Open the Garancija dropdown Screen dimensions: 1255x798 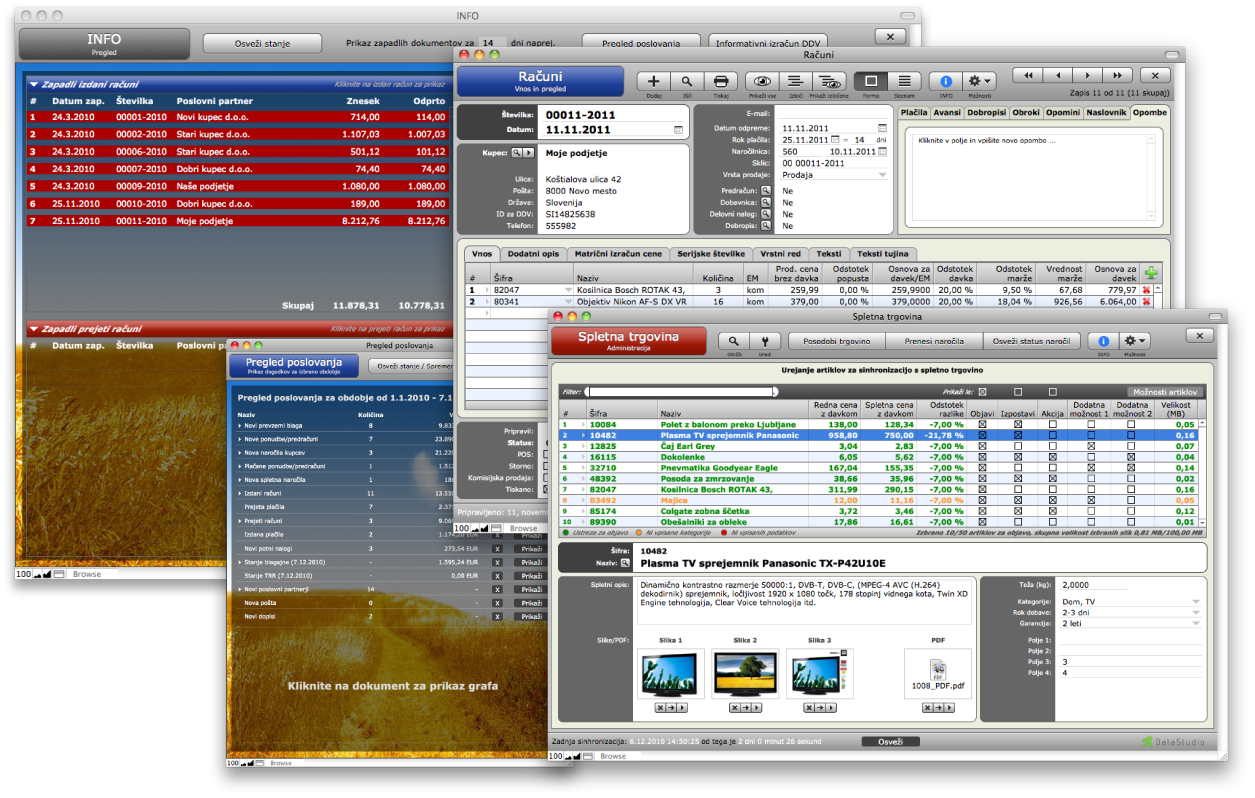(x=1196, y=623)
